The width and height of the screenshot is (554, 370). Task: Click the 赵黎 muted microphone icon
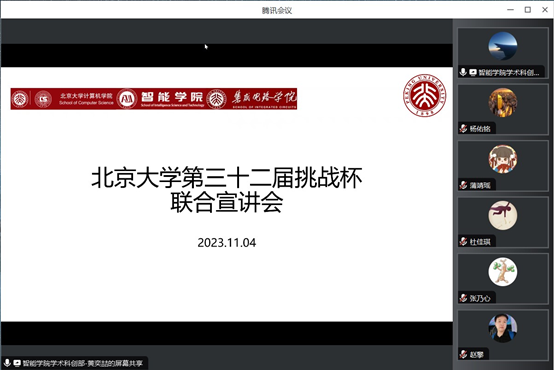pyautogui.click(x=463, y=354)
